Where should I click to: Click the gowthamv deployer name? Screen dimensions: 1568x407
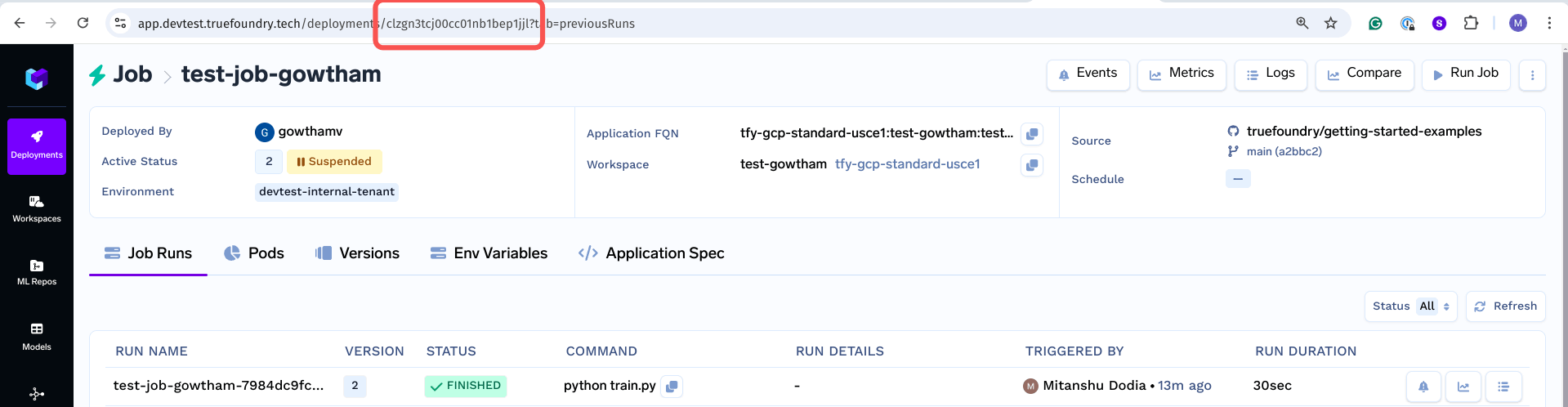[310, 132]
